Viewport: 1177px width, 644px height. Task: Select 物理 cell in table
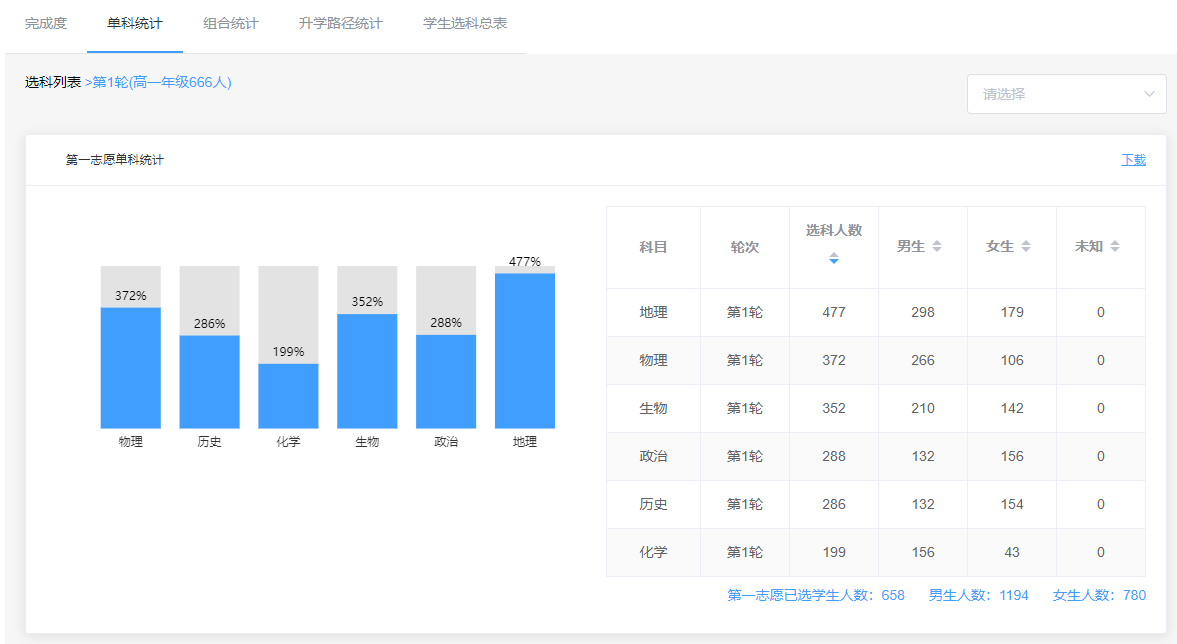(653, 360)
